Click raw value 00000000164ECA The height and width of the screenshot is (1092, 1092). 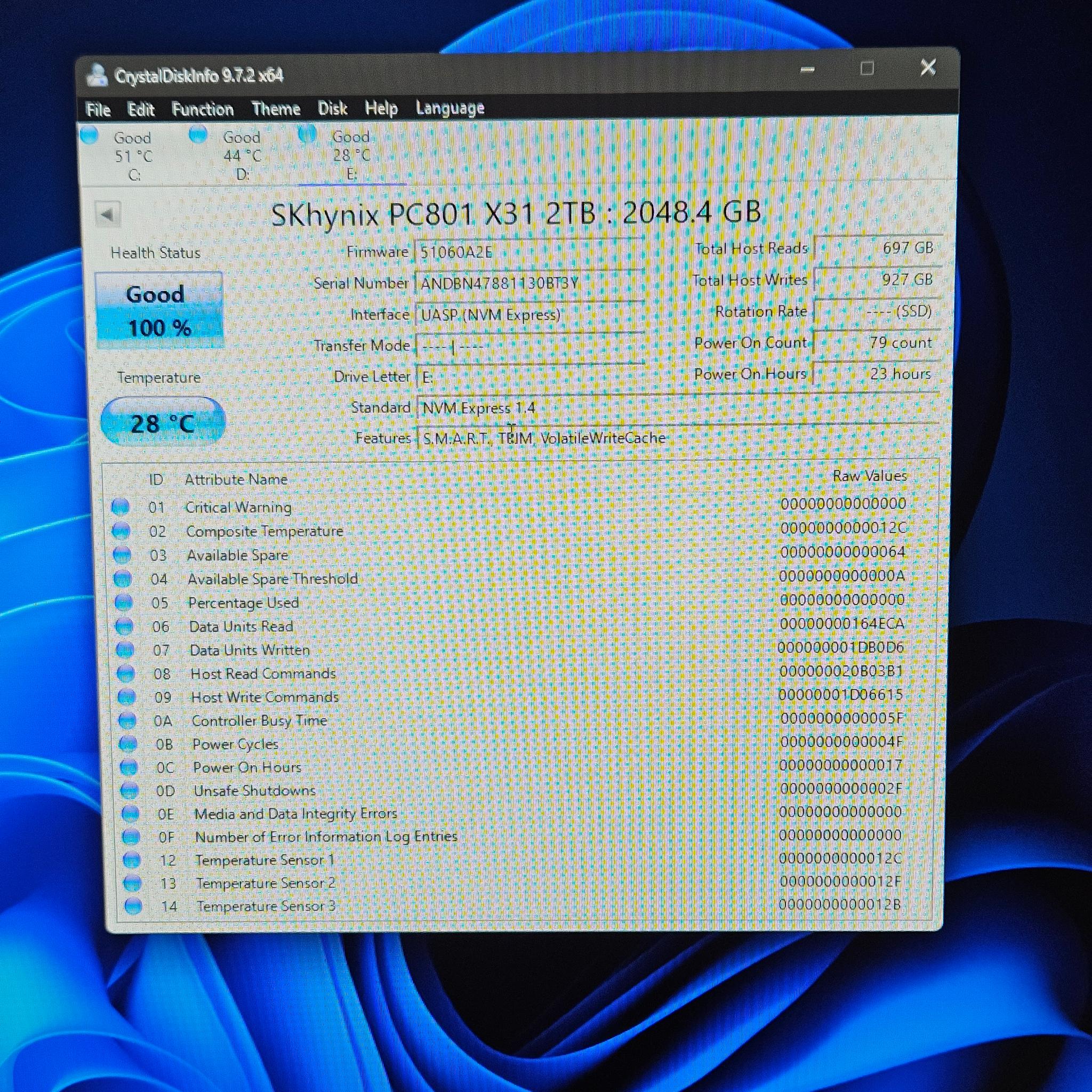842,623
